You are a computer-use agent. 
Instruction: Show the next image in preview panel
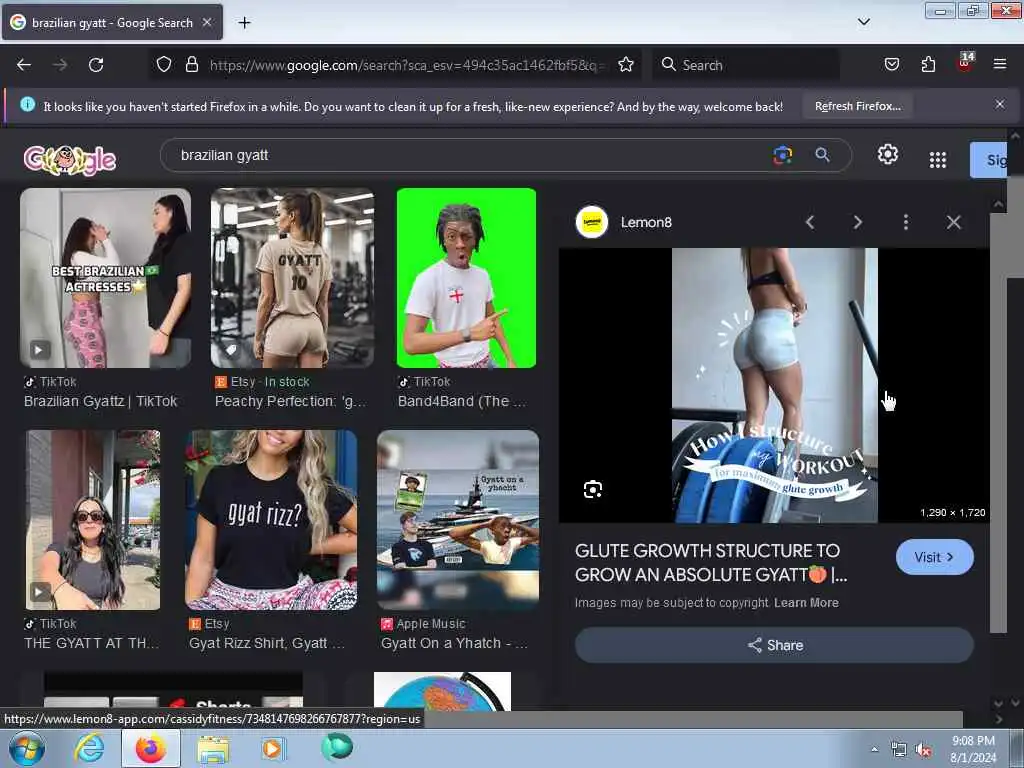point(857,222)
